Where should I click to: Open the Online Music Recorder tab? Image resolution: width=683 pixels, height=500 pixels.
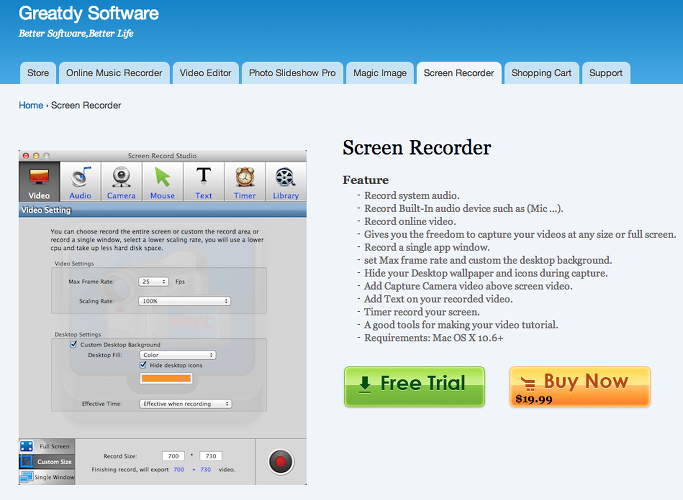pyautogui.click(x=114, y=73)
